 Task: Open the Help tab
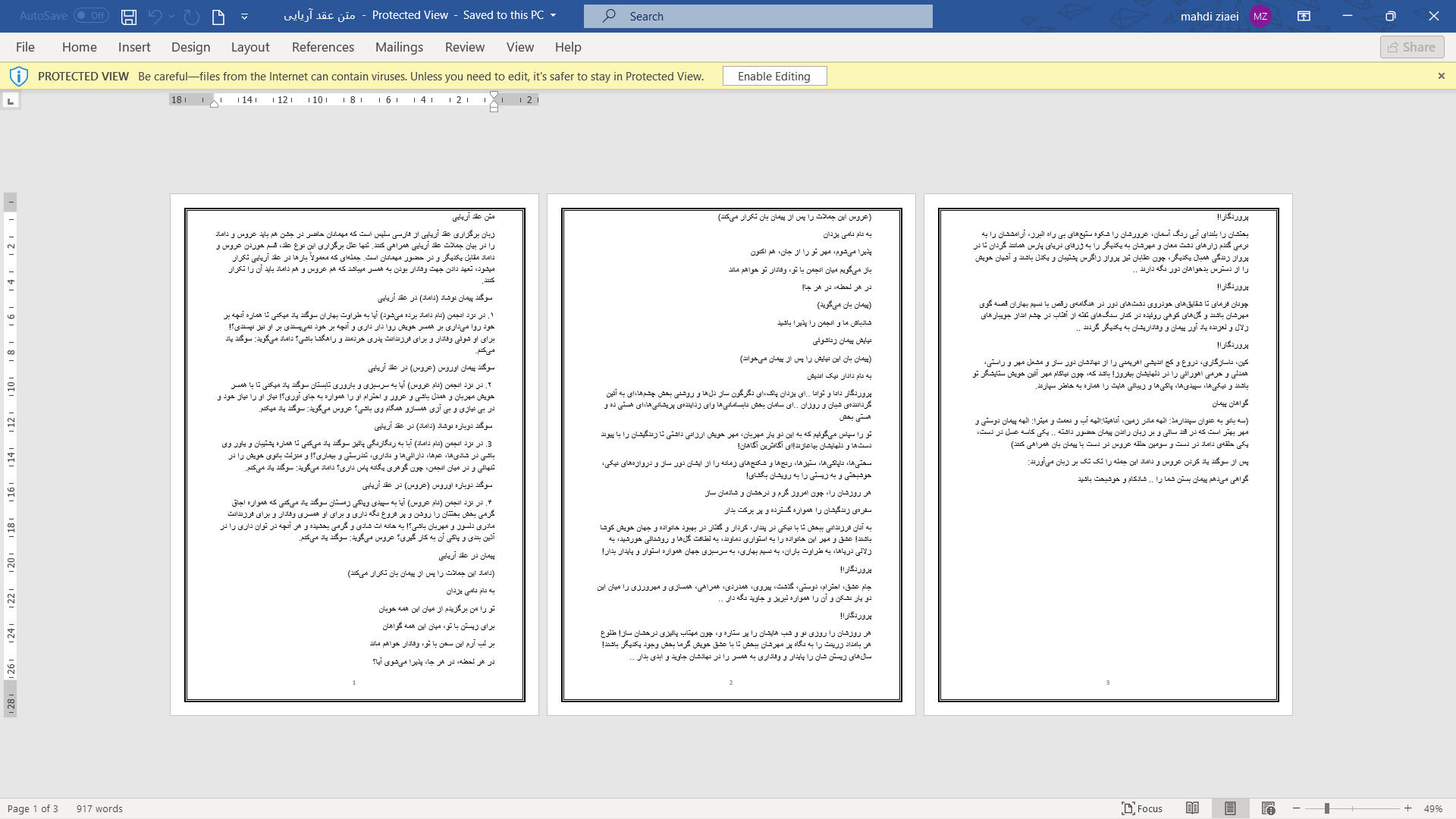tap(568, 47)
